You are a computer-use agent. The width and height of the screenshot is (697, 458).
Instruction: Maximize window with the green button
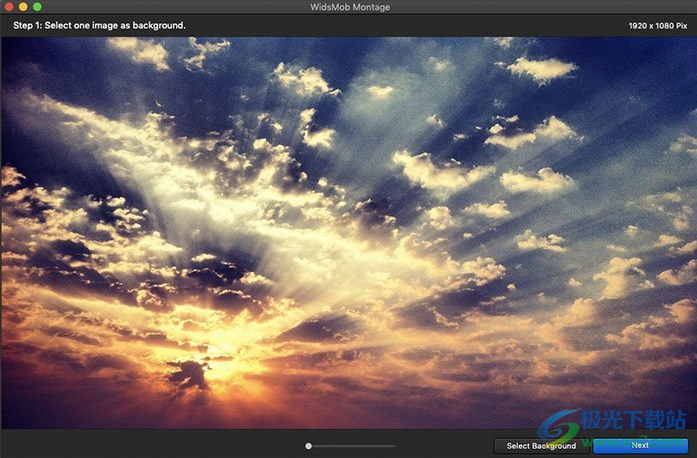coord(37,6)
